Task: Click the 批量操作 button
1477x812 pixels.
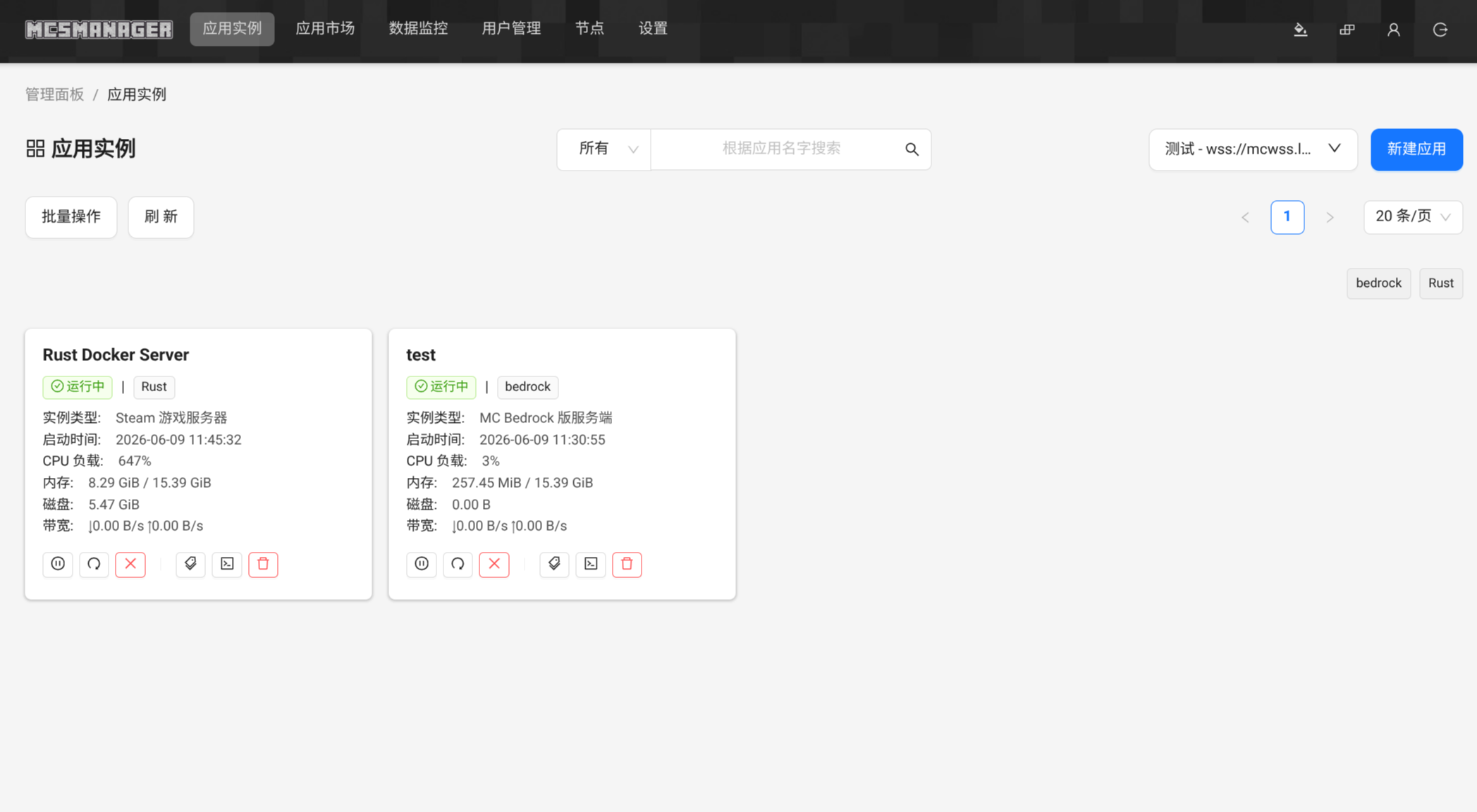Action: tap(71, 217)
